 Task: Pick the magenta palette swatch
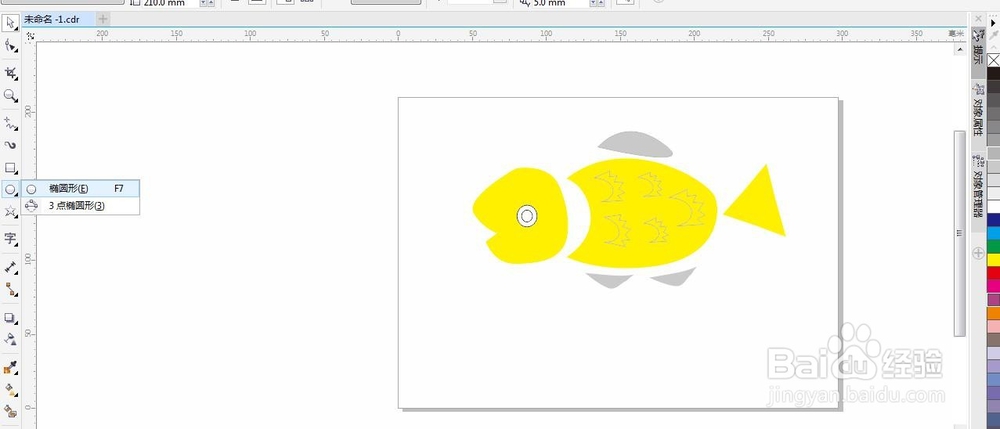[x=993, y=286]
